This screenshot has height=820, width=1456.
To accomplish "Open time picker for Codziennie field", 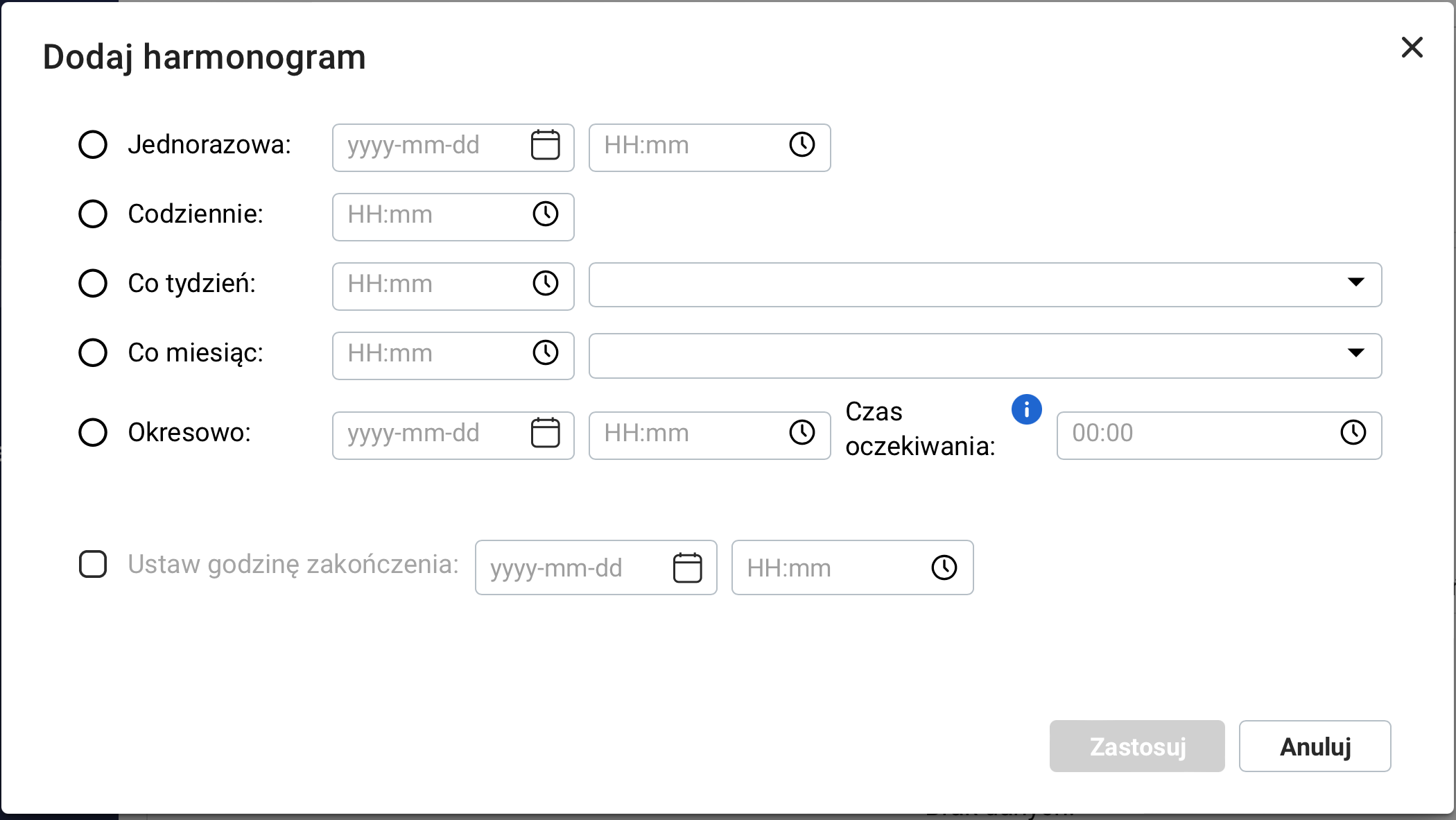I will [x=545, y=214].
